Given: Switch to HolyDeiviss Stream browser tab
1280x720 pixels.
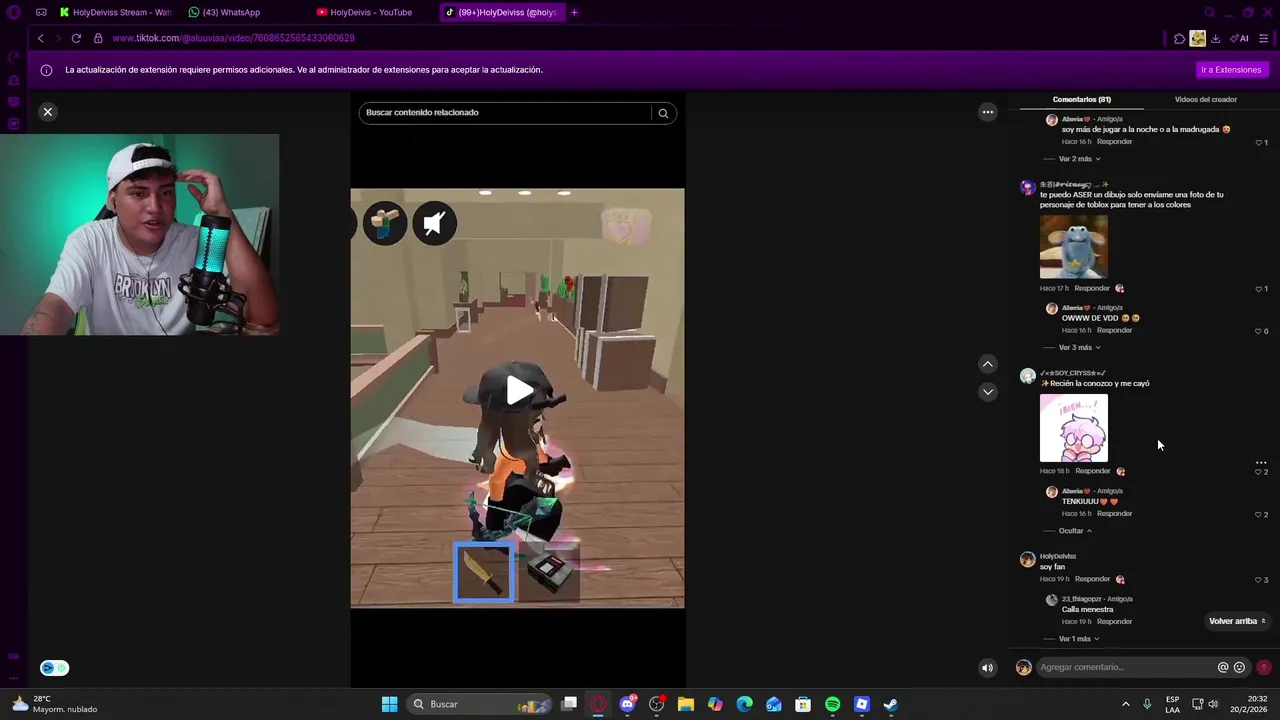Looking at the screenshot, I should (114, 12).
